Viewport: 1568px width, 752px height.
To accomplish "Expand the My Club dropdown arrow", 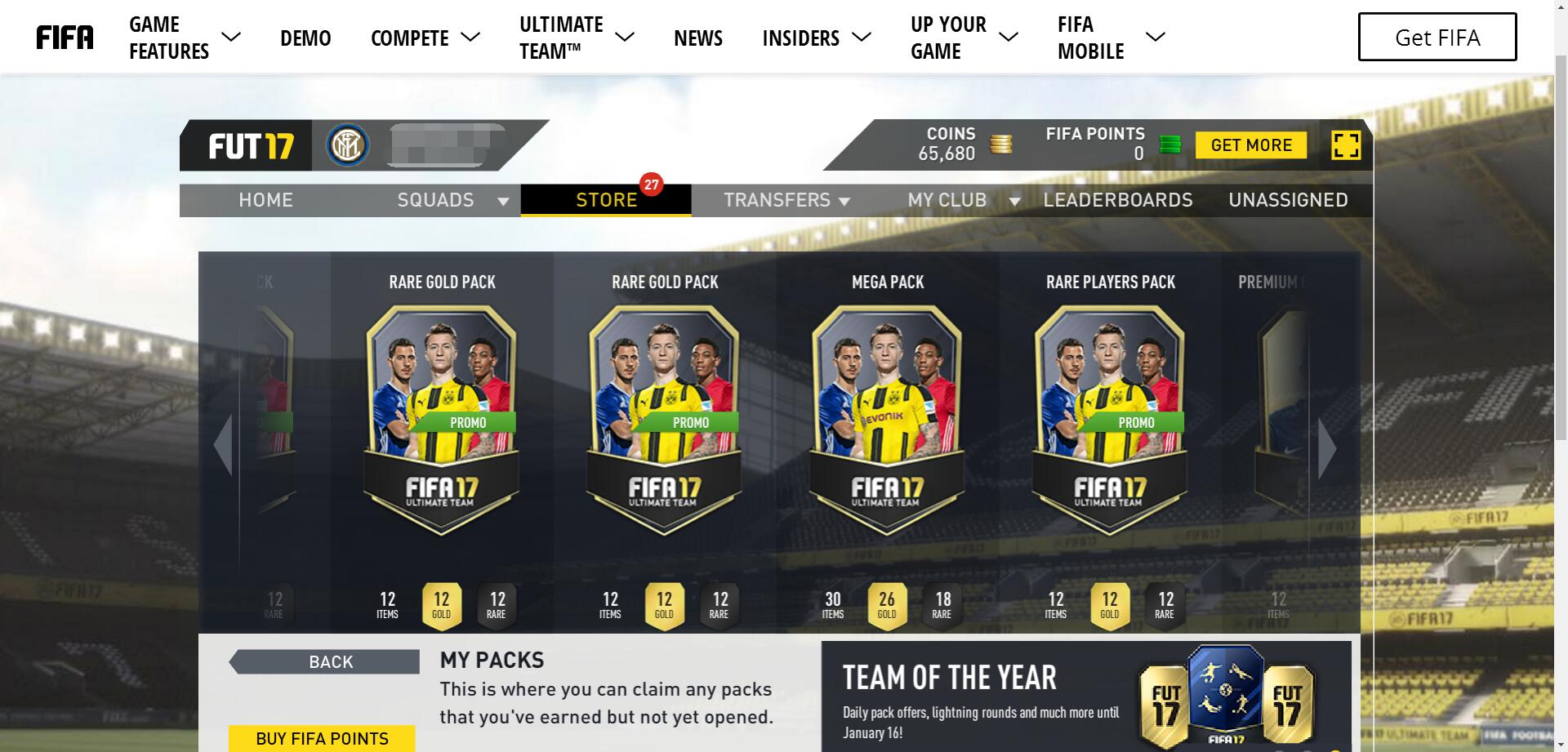I will [x=1014, y=202].
